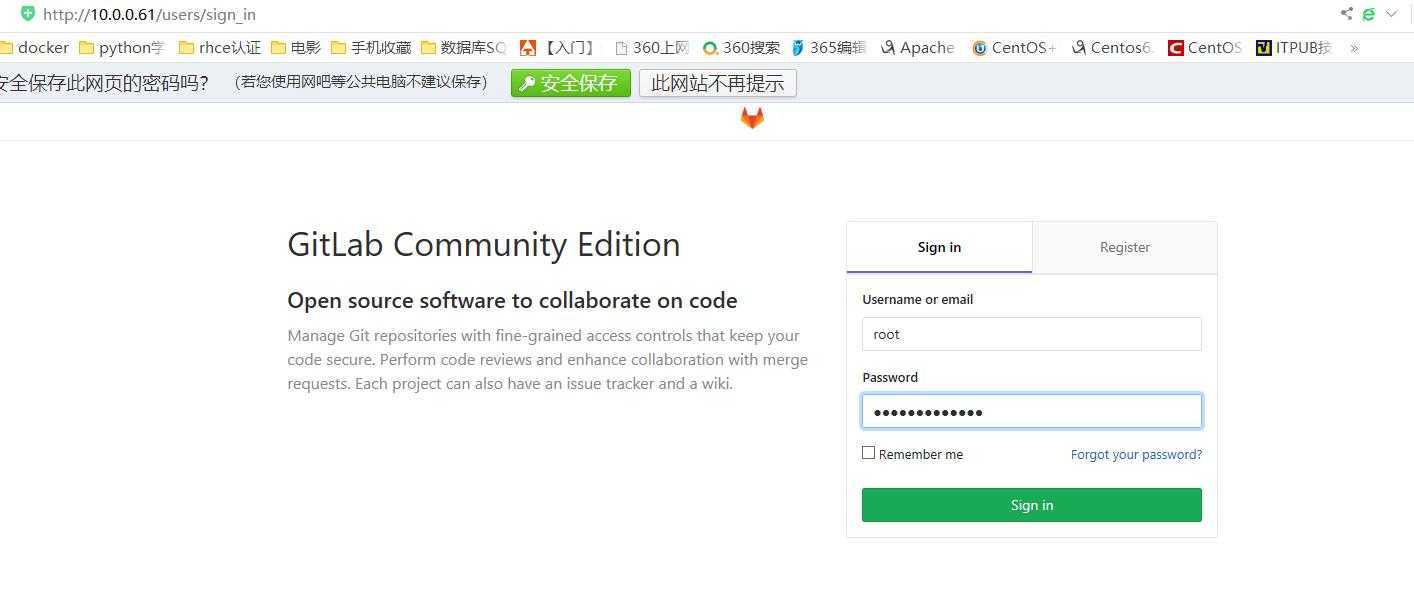1414x599 pixels.
Task: Click the green browser engine mode icon
Action: [x=1369, y=14]
